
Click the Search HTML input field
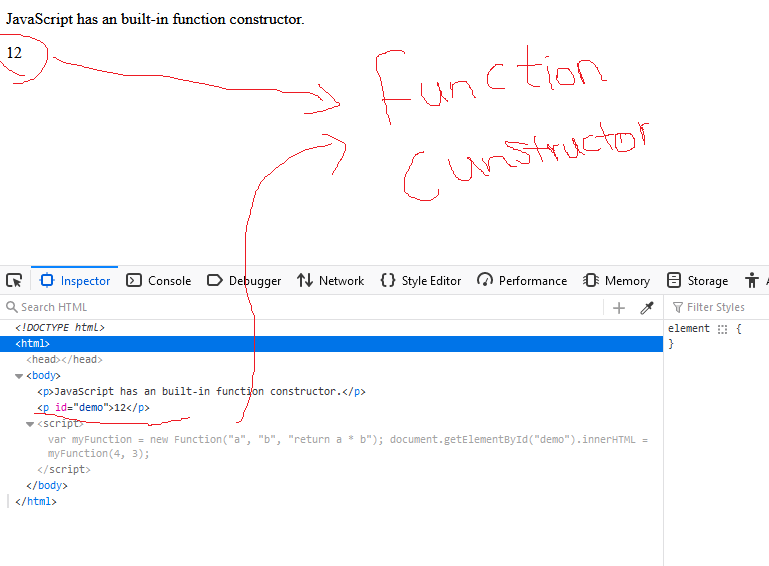click(302, 307)
